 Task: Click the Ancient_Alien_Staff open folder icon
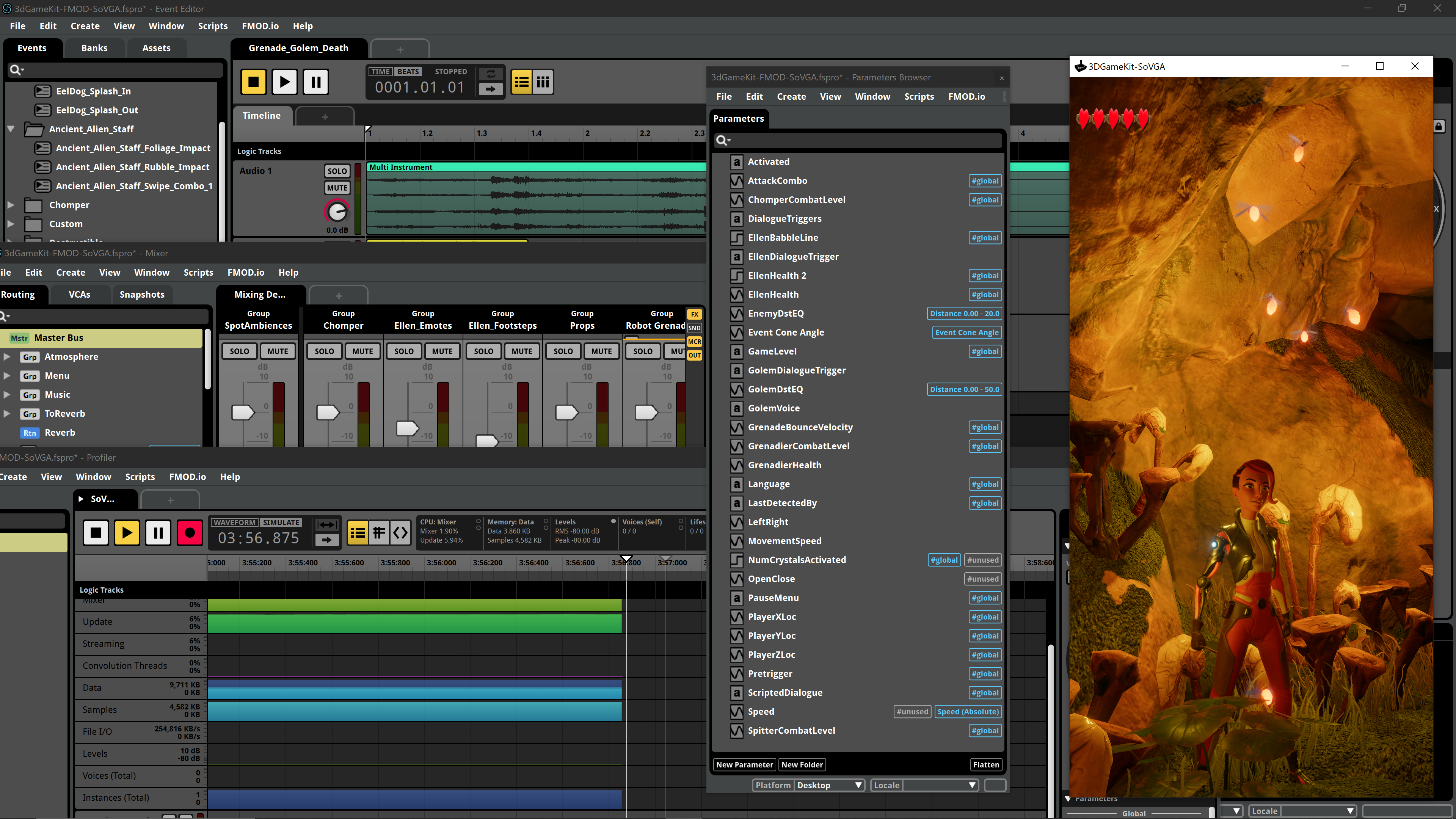pos(34,129)
